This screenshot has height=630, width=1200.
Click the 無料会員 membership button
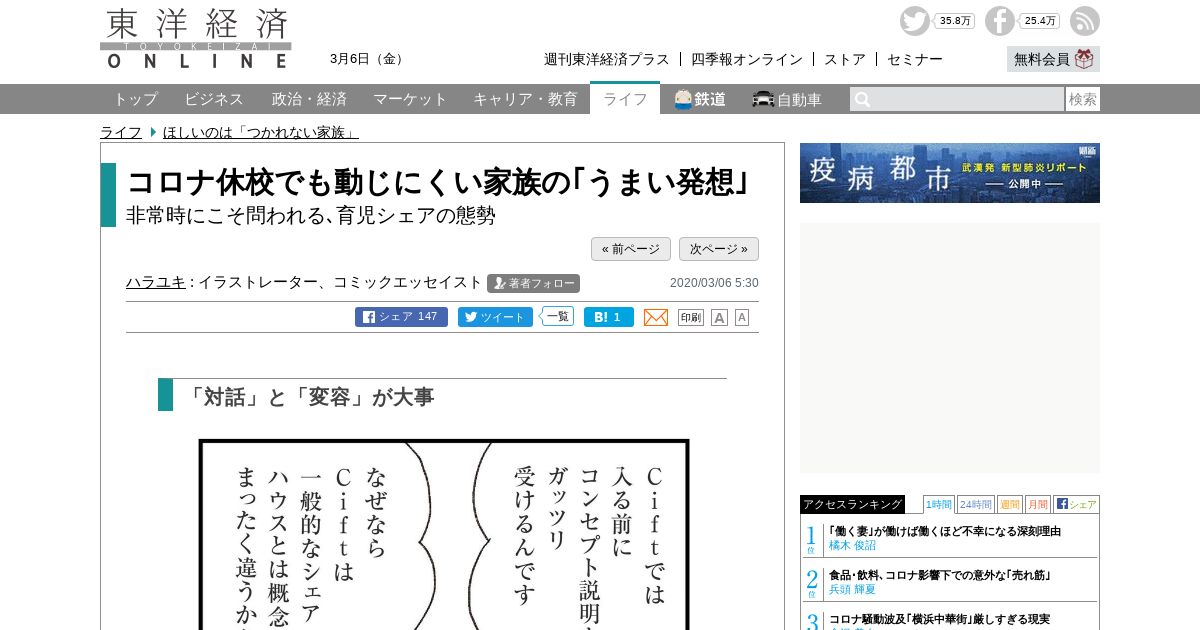tap(1053, 59)
